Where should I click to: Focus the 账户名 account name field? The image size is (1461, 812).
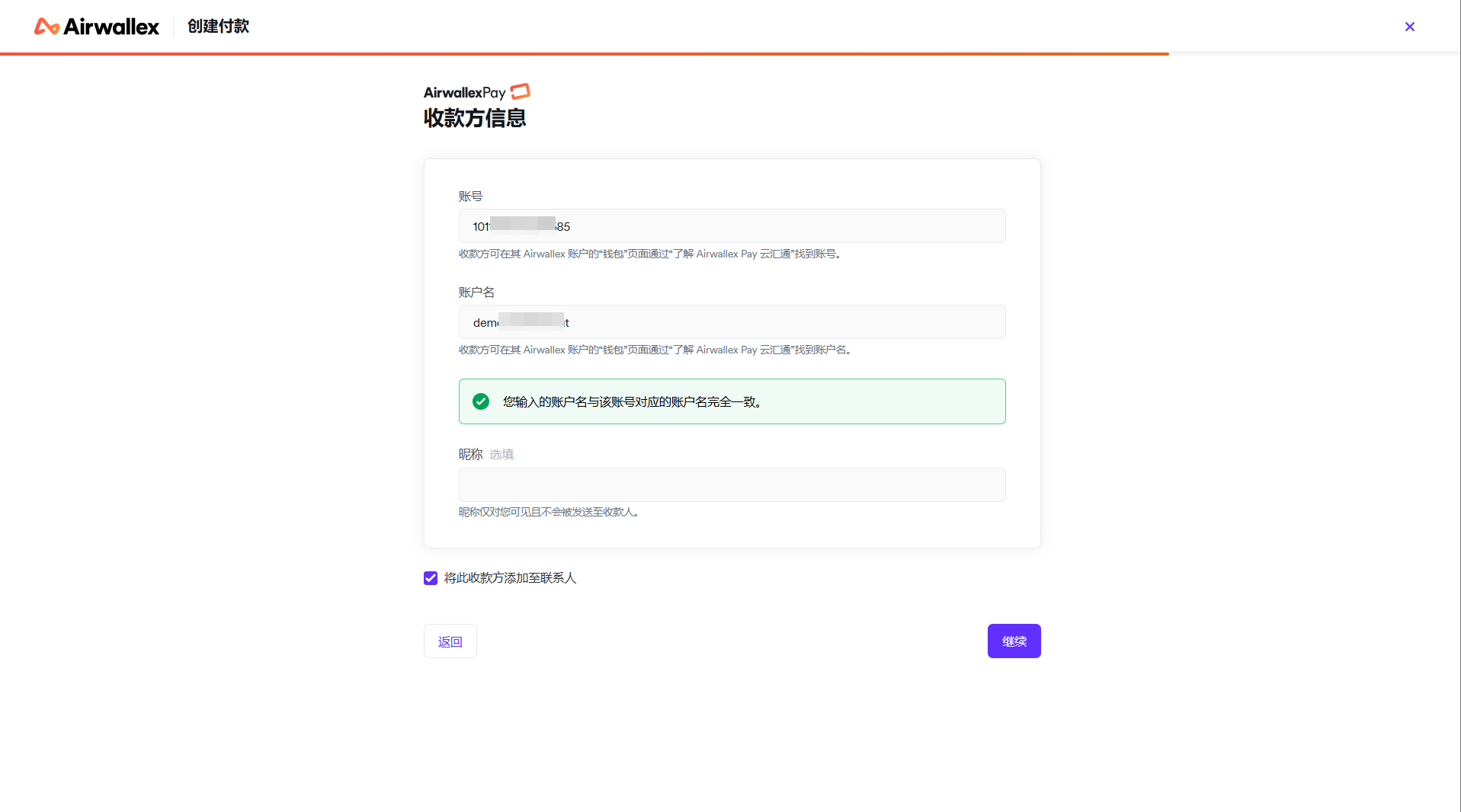(732, 322)
